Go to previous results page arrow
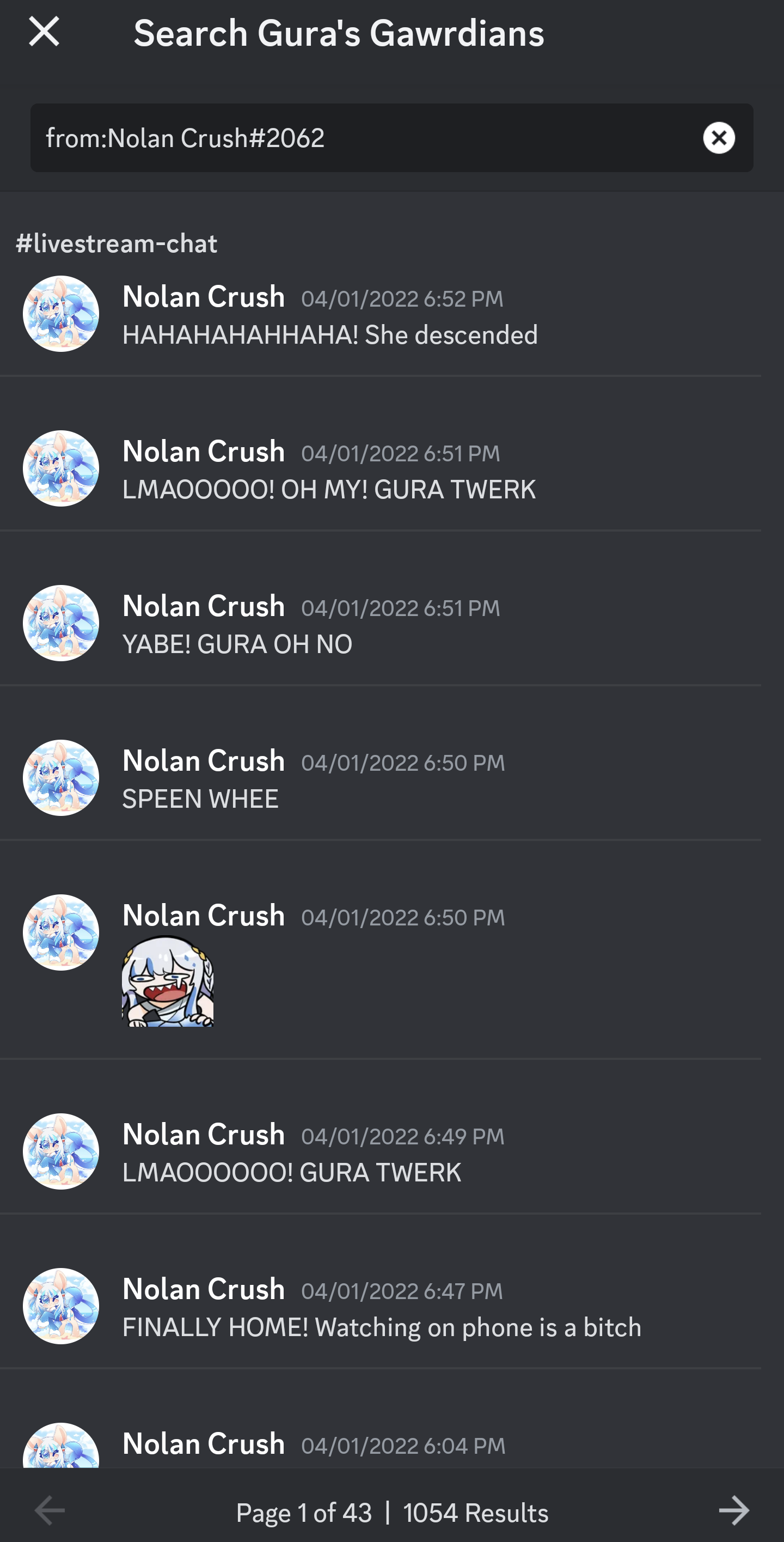 pyautogui.click(x=50, y=1510)
